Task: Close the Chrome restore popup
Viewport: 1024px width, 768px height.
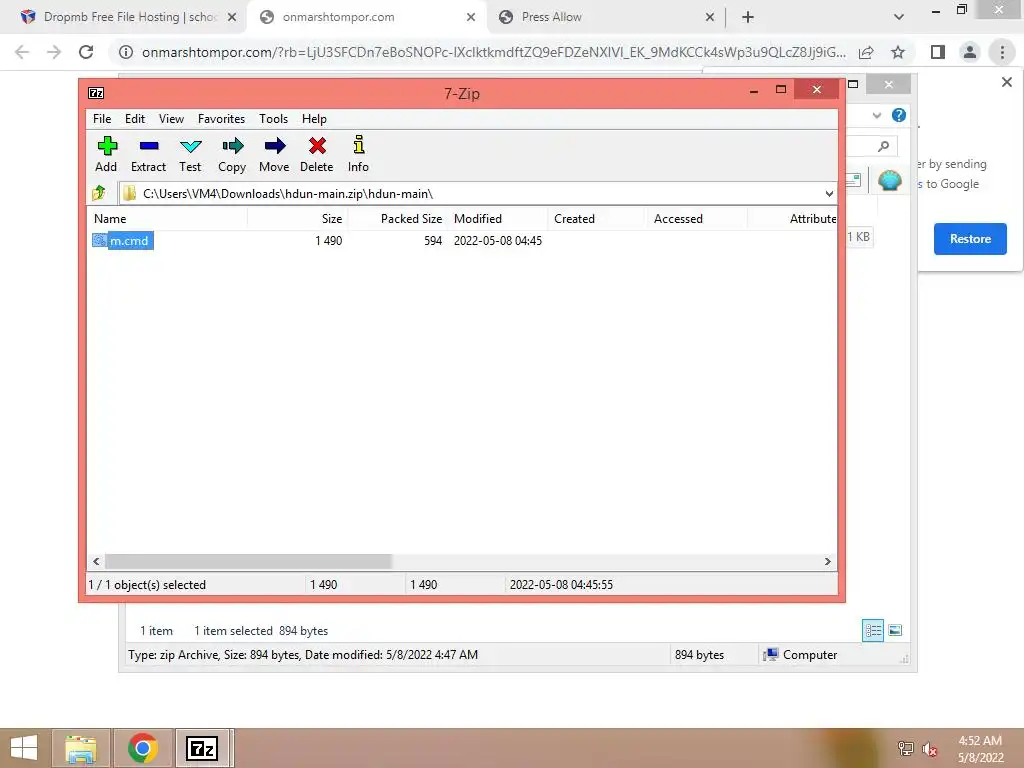Action: tap(1006, 82)
